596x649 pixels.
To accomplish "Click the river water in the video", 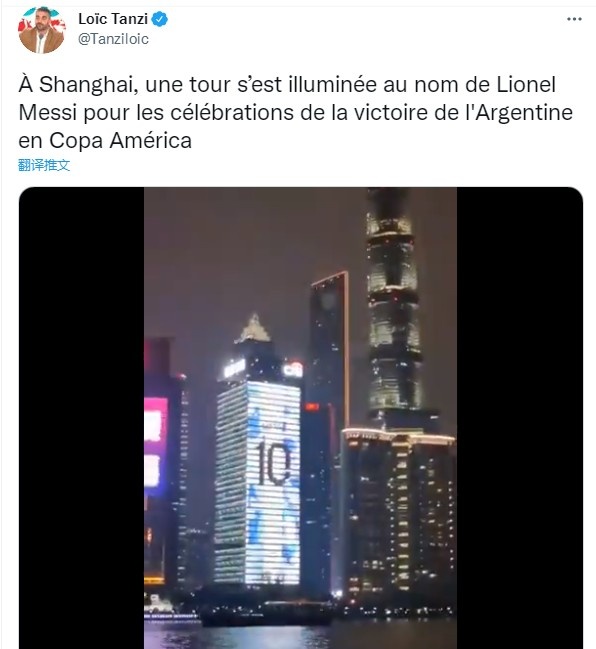I will pyautogui.click(x=300, y=635).
